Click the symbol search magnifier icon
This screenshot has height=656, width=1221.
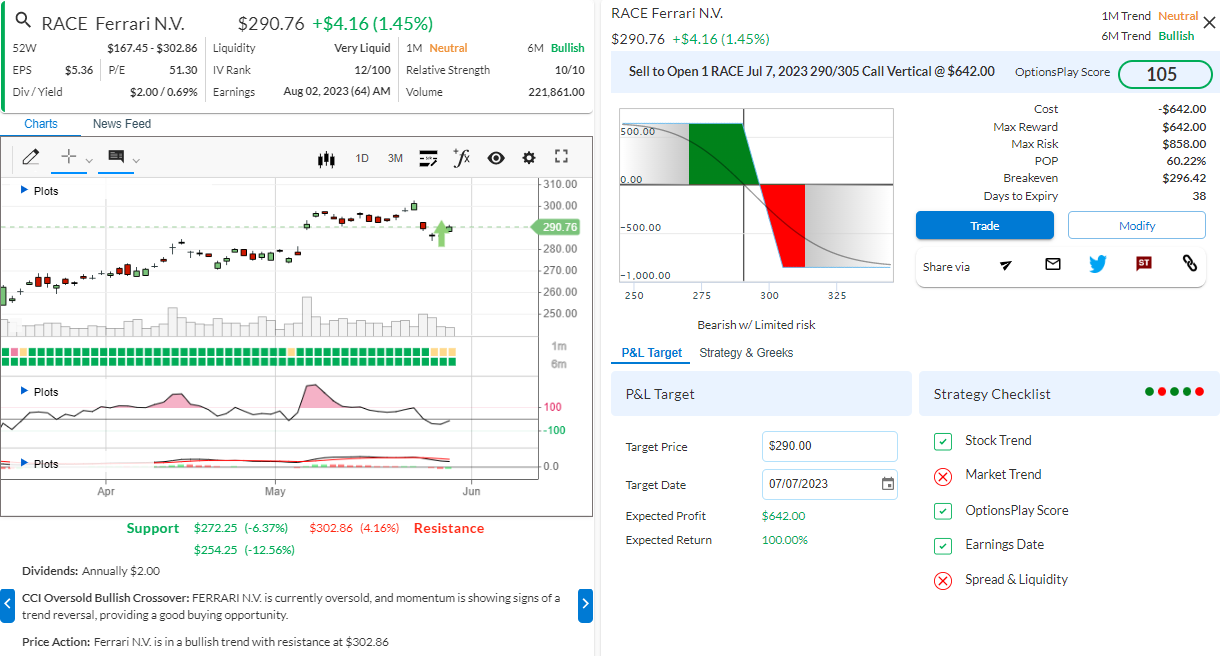click(23, 21)
